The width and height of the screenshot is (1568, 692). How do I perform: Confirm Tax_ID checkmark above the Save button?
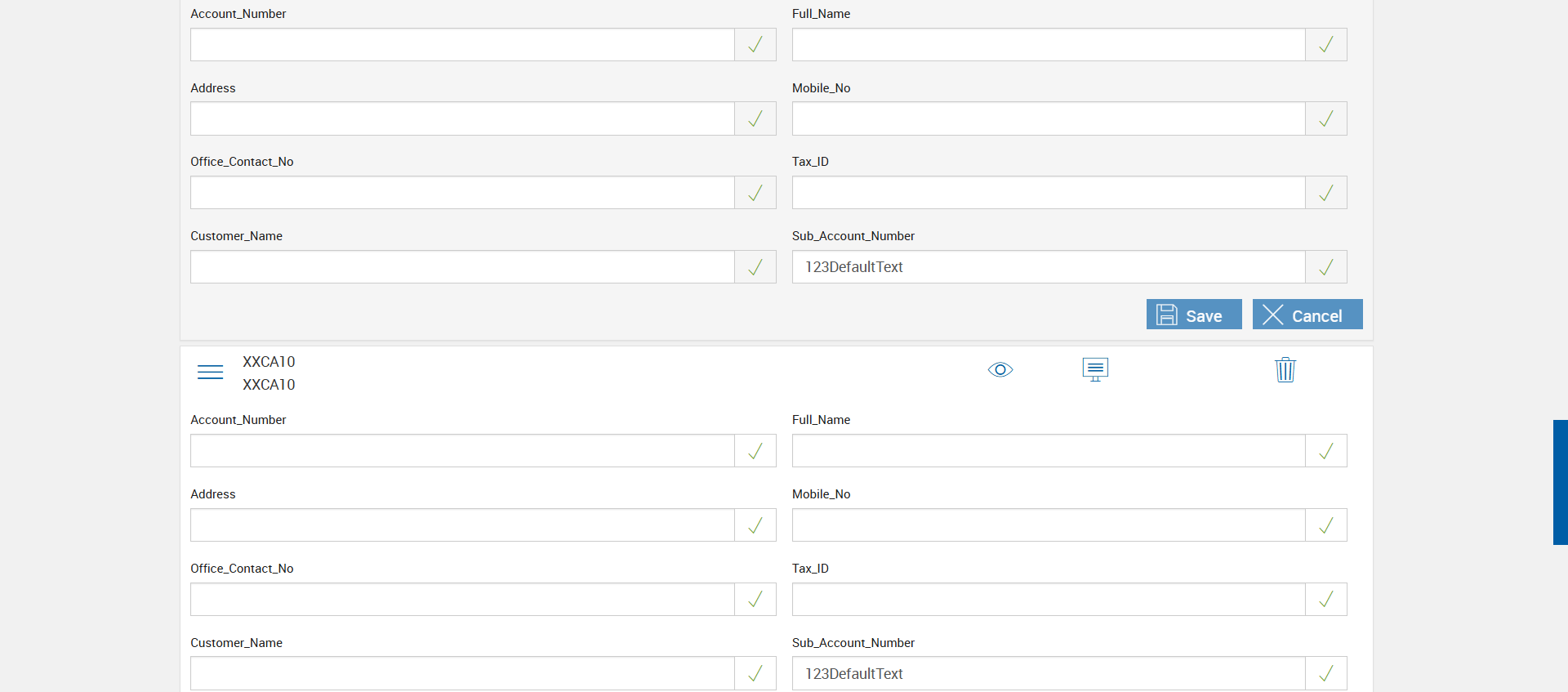(x=1325, y=193)
